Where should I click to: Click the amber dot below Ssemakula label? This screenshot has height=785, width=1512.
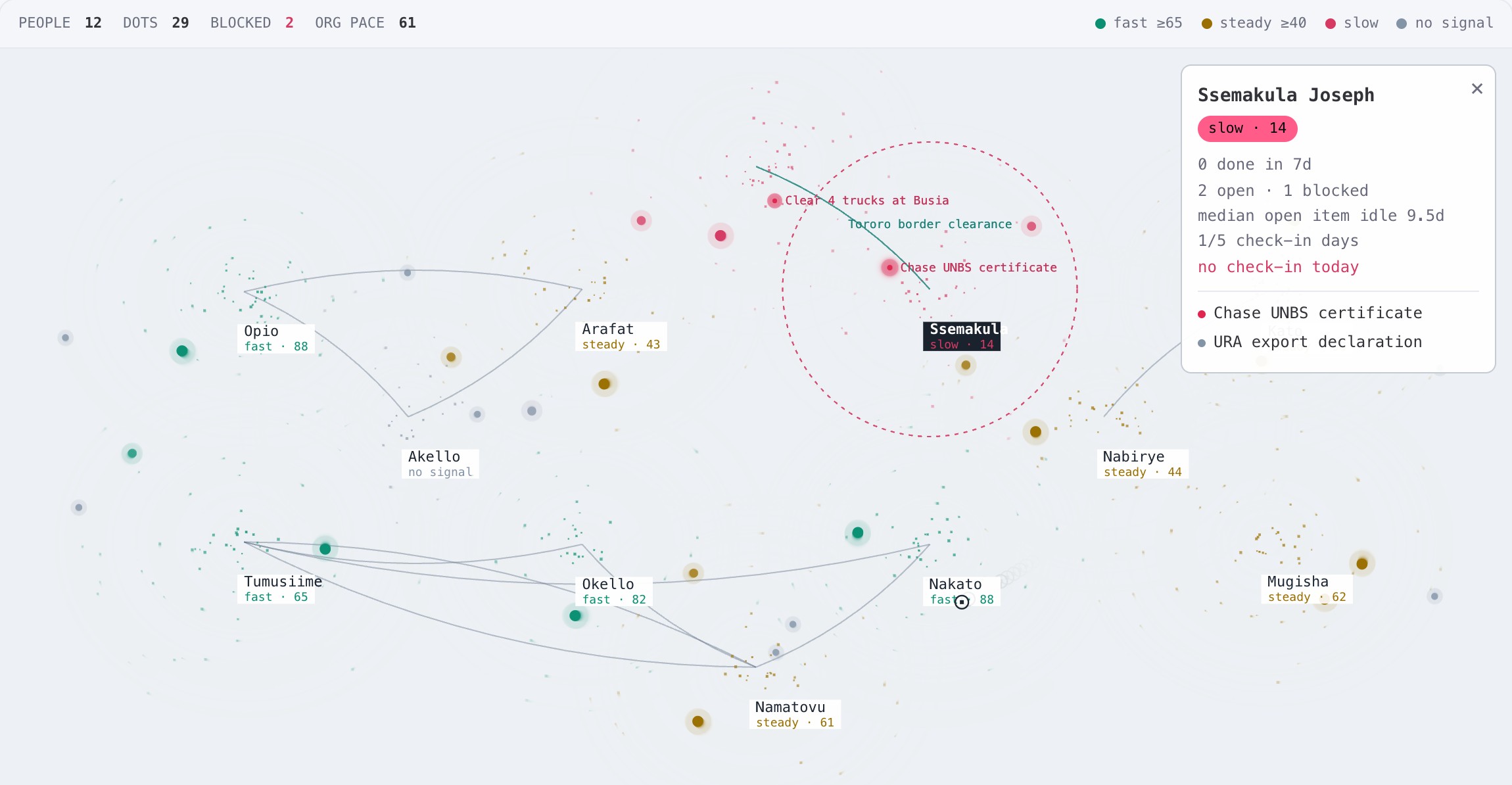966,366
